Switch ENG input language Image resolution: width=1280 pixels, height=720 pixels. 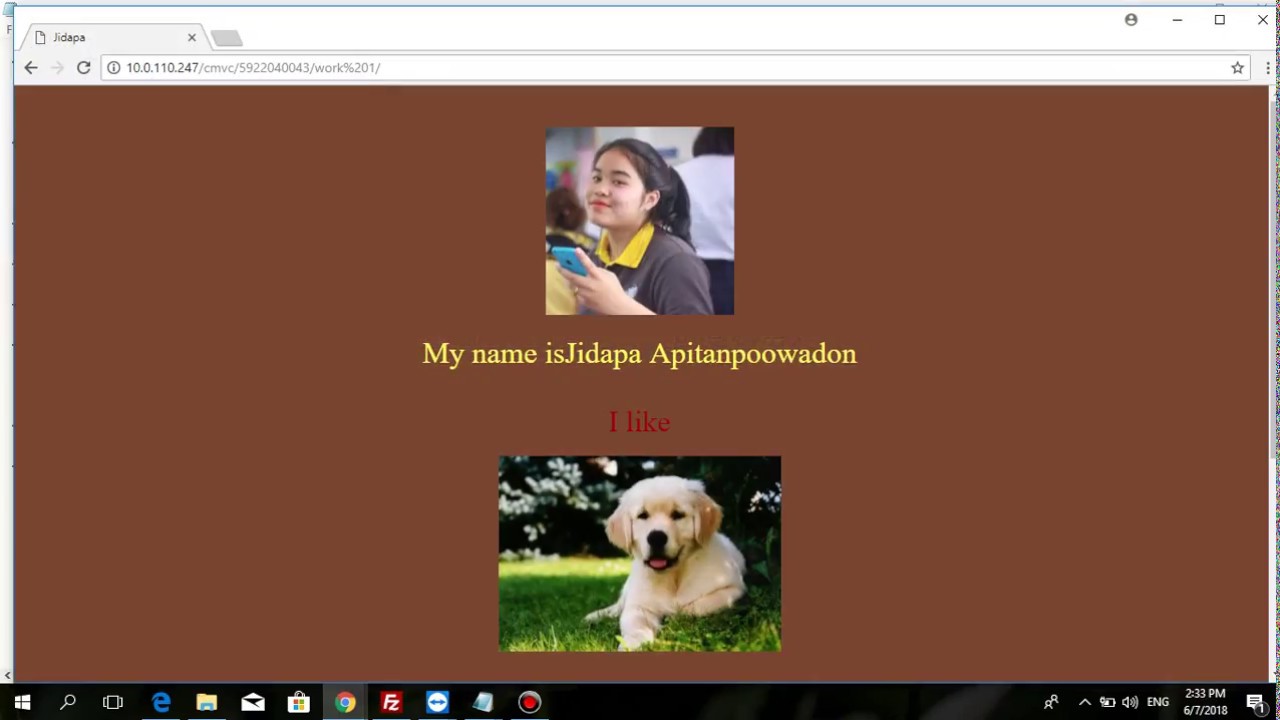coord(1158,703)
